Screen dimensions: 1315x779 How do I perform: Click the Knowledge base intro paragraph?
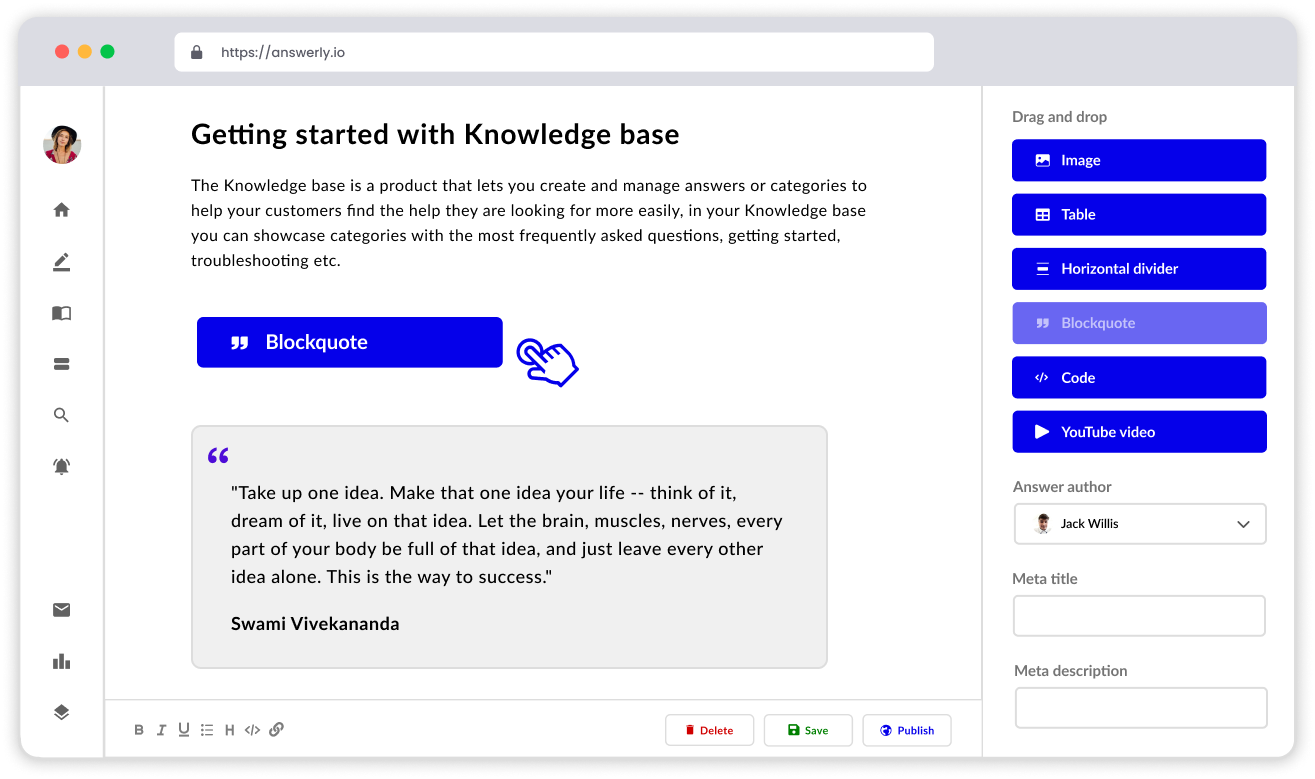pos(529,223)
